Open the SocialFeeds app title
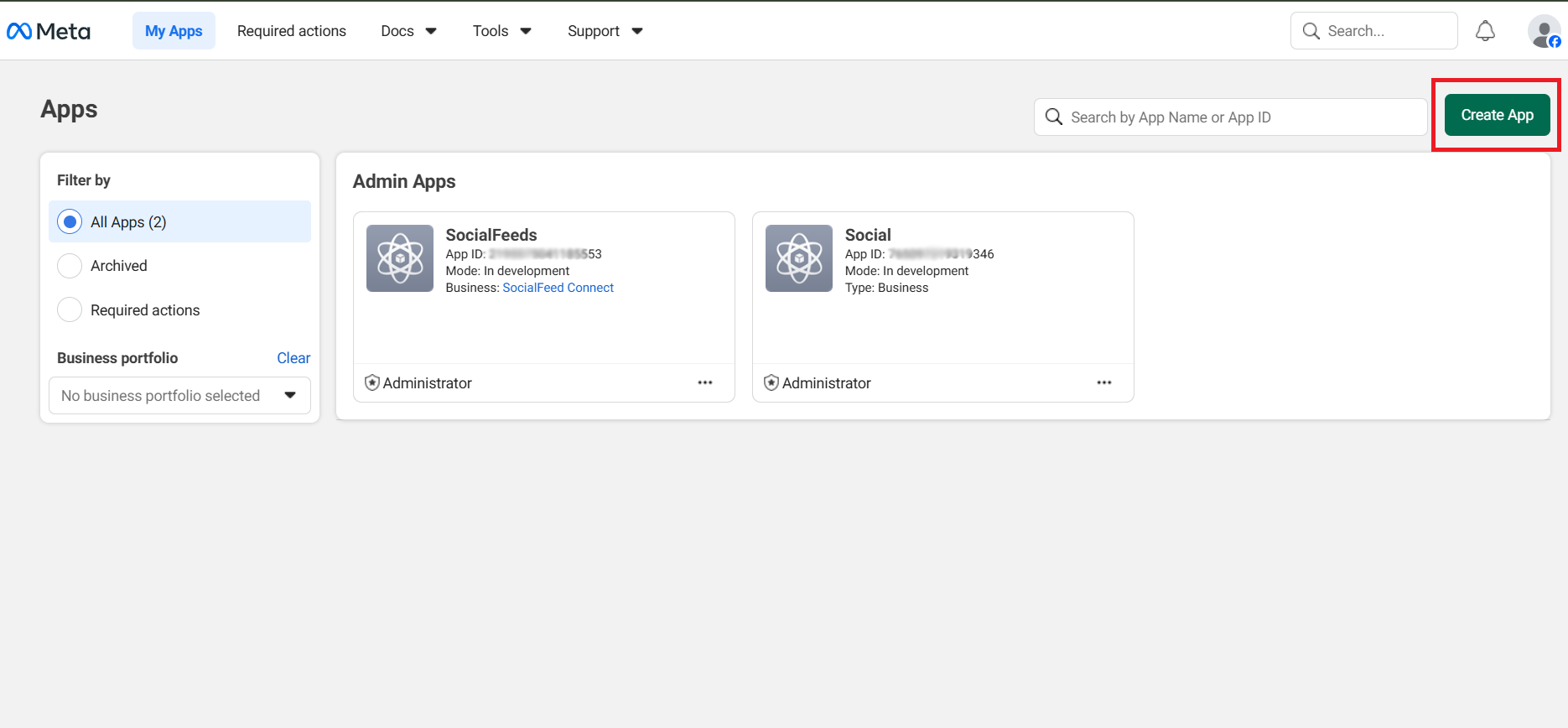 coord(491,235)
